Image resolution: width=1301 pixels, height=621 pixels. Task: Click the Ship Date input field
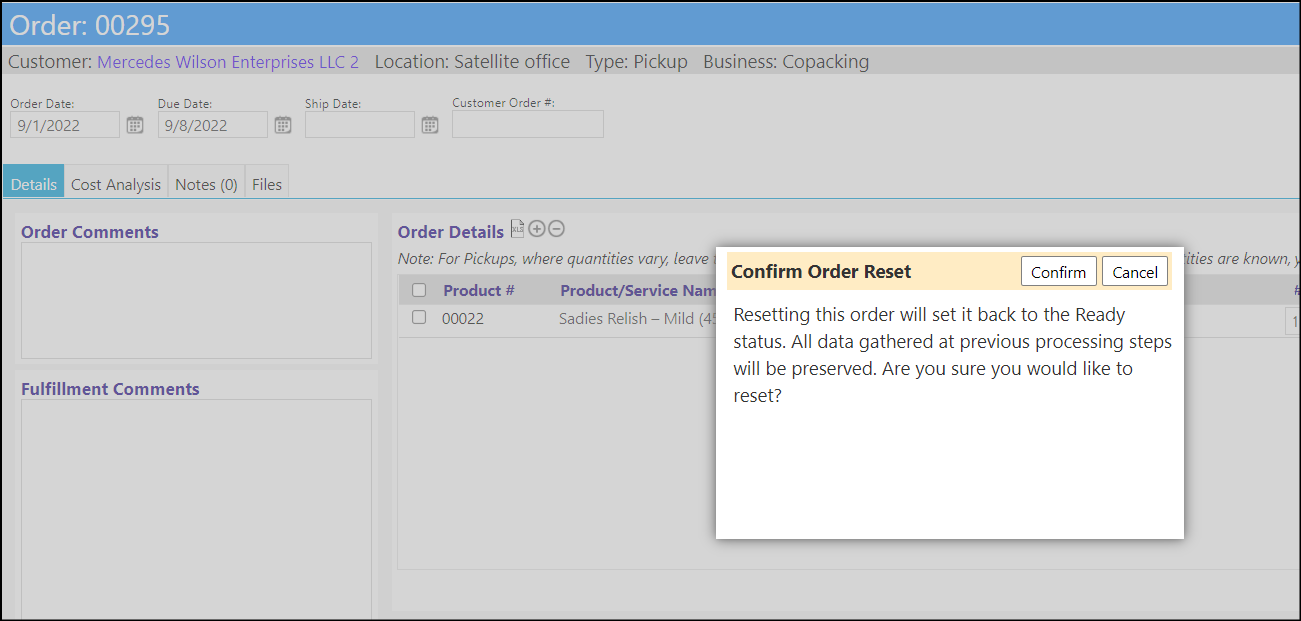coord(360,125)
